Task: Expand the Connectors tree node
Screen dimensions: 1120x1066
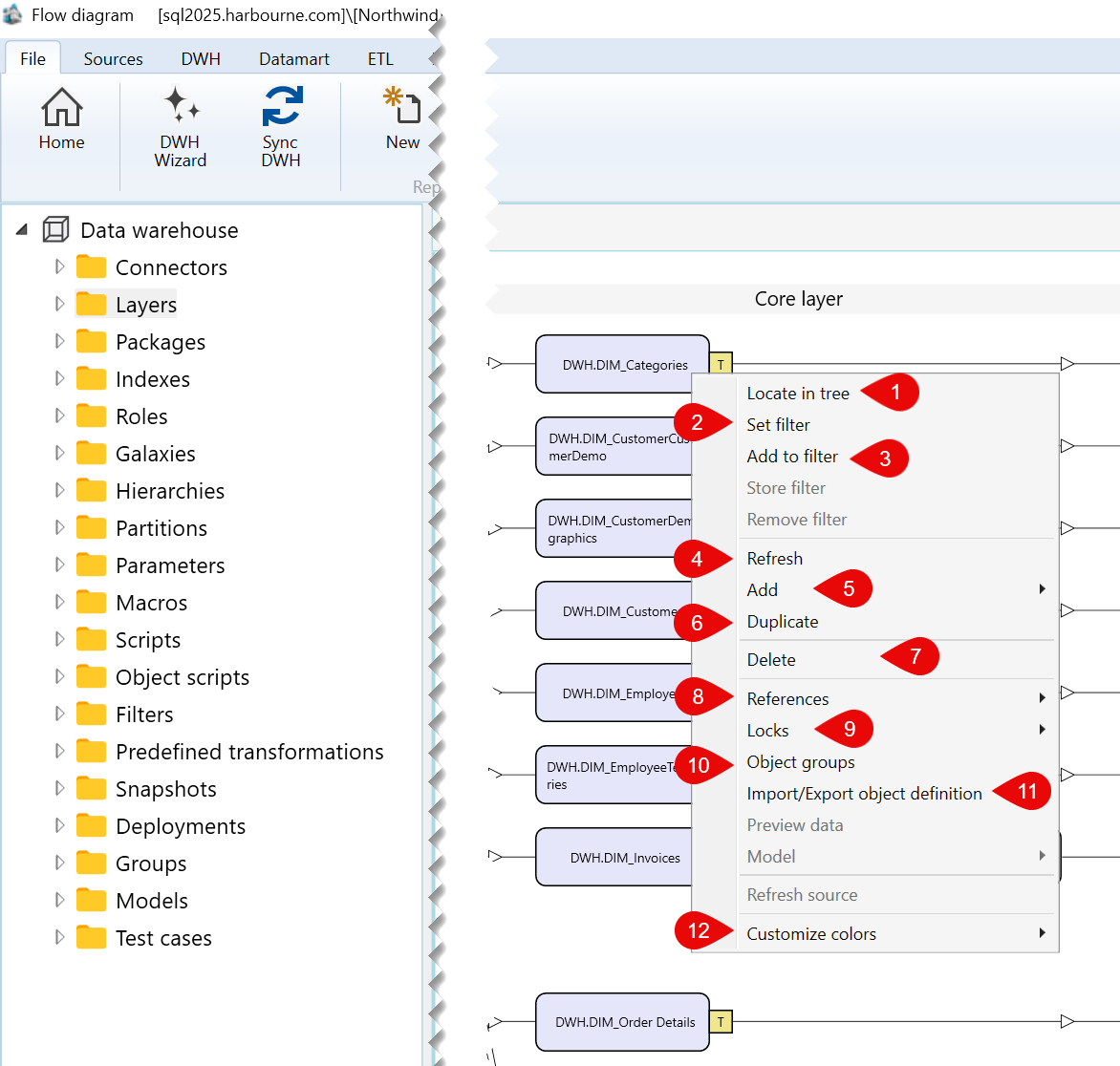Action: click(60, 266)
